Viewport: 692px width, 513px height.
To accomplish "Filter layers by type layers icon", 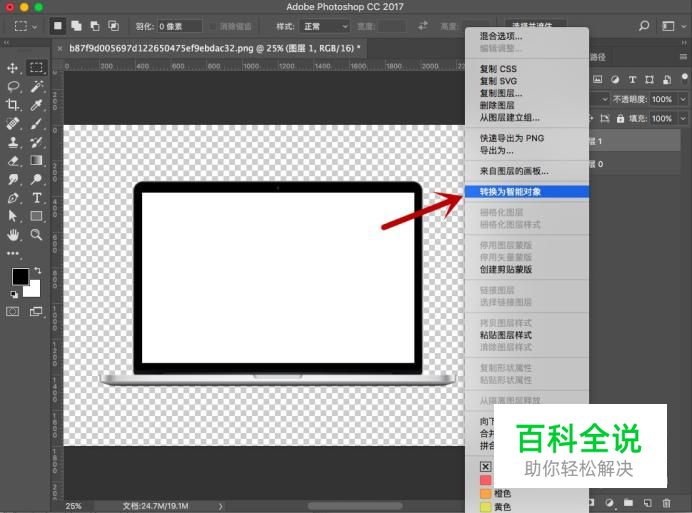I will pos(632,79).
